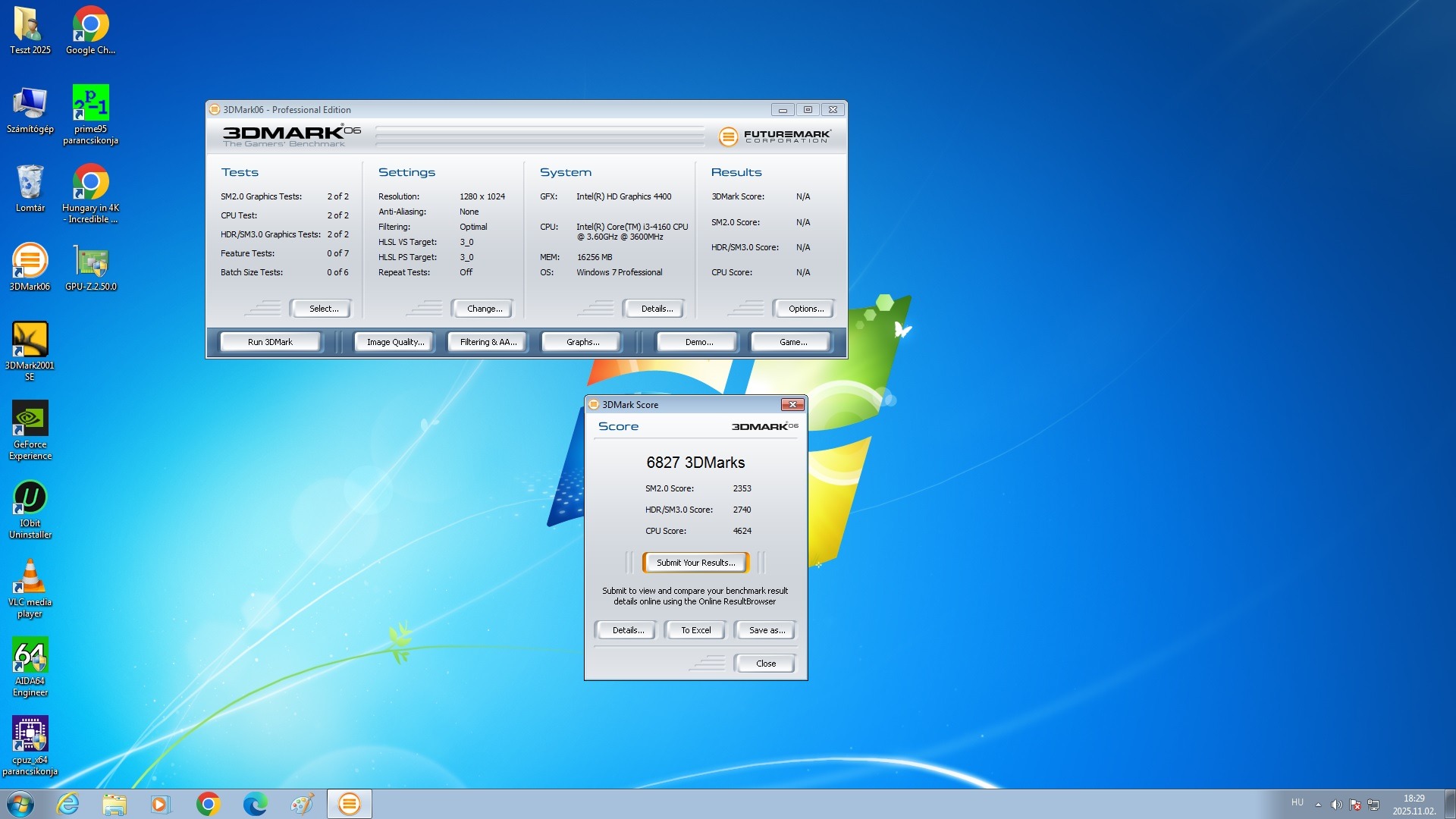Open the prime95 shortcut icon
Viewport: 1456px width, 819px height.
click(x=91, y=104)
